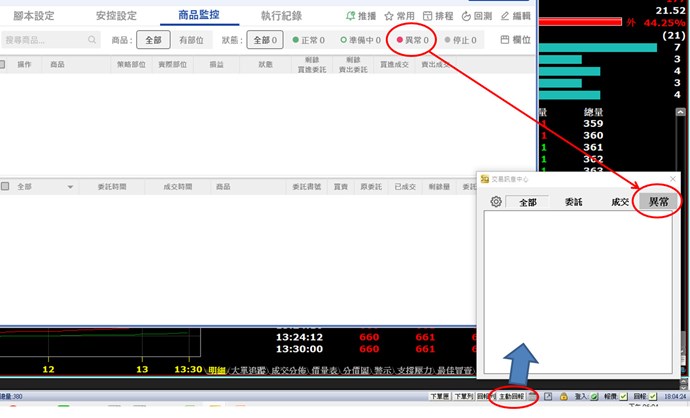This screenshot has width=690, height=418.
Task: Open the 支撐壓力 chart tab
Action: click(415, 370)
